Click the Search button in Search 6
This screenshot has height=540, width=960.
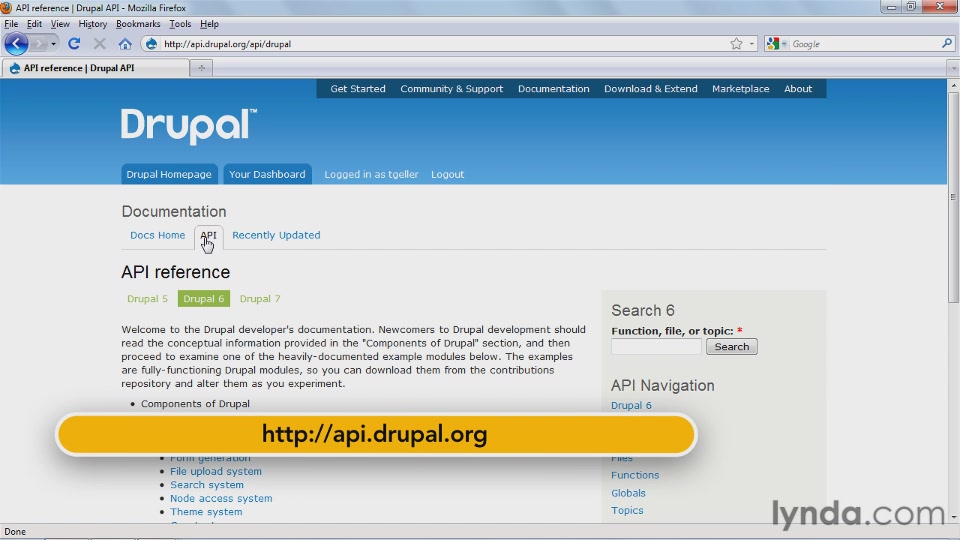[732, 347]
